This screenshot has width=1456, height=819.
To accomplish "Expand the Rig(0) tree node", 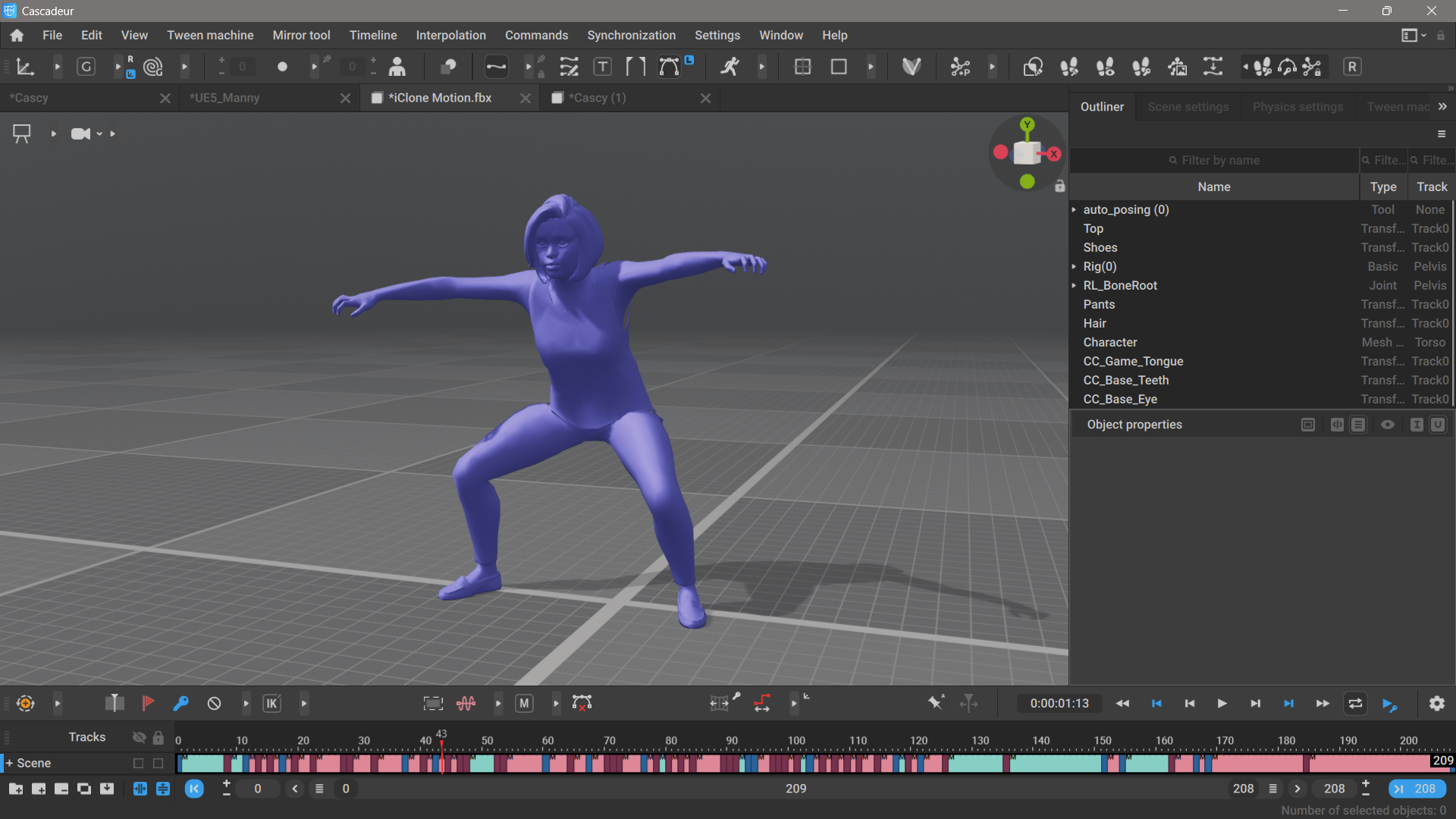I will [x=1074, y=267].
